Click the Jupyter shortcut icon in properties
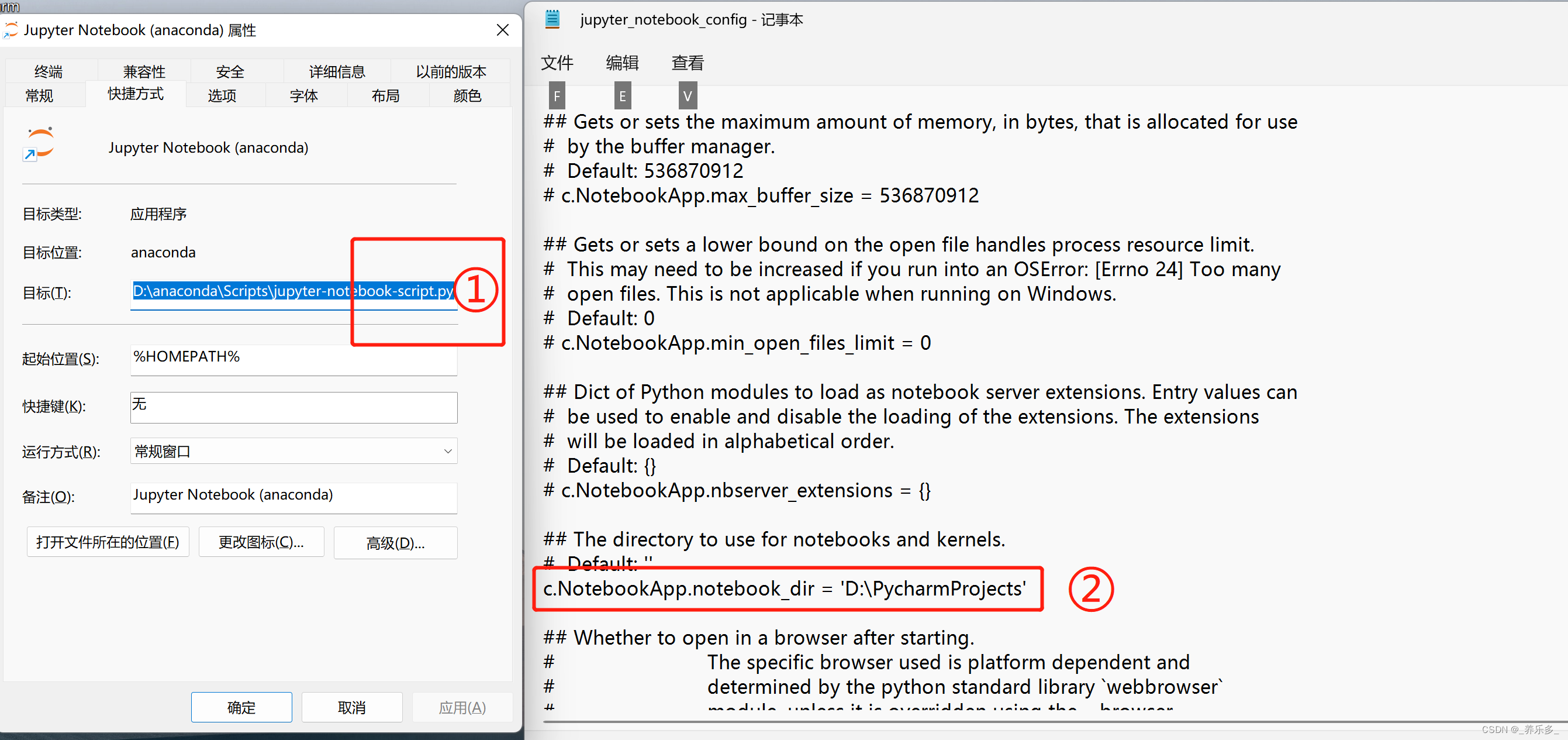Screen dimensions: 1568x740 pos(40,144)
